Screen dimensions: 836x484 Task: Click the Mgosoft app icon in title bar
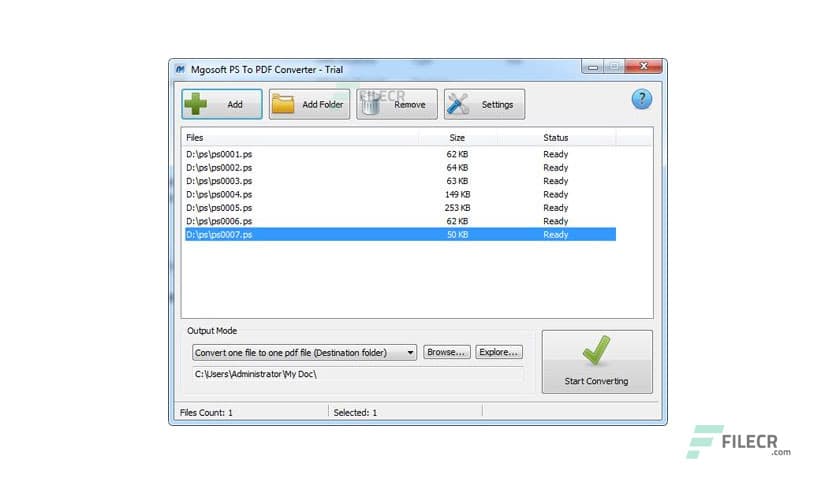(x=180, y=69)
